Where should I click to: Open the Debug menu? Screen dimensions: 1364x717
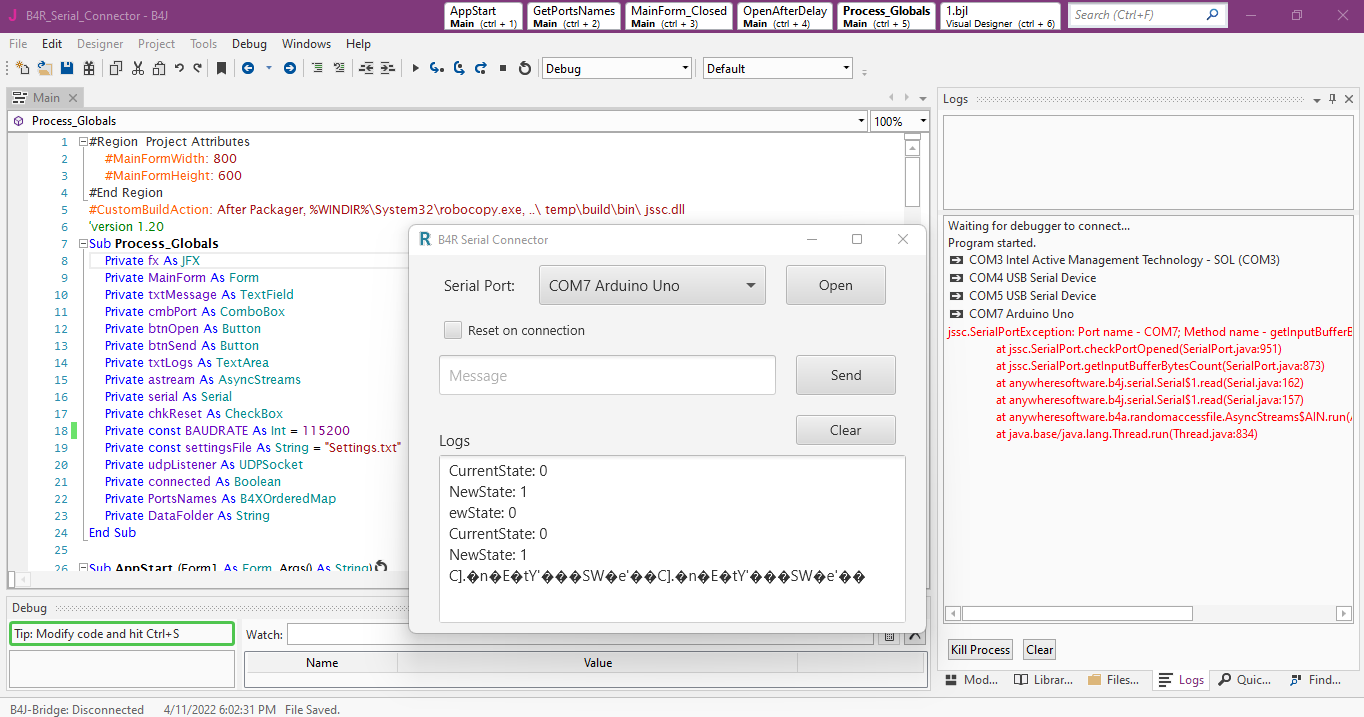(249, 44)
